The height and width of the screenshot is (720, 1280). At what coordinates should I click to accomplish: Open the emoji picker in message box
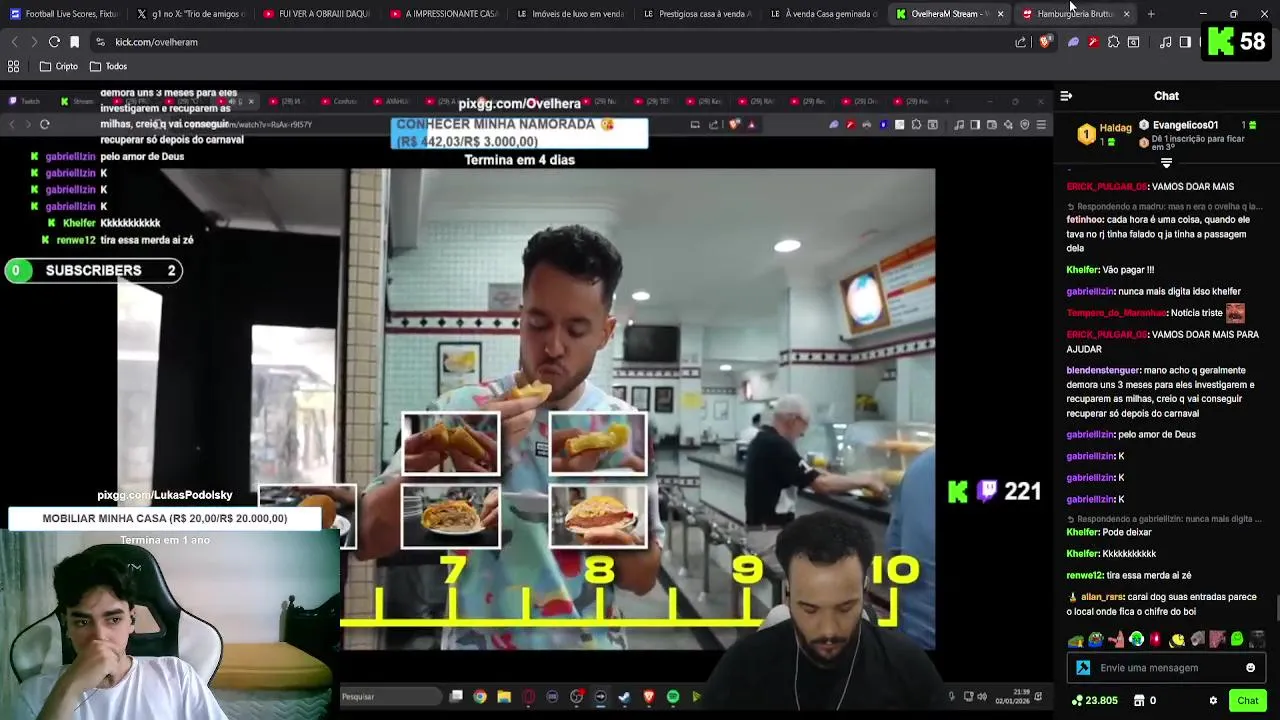tap(1250, 668)
